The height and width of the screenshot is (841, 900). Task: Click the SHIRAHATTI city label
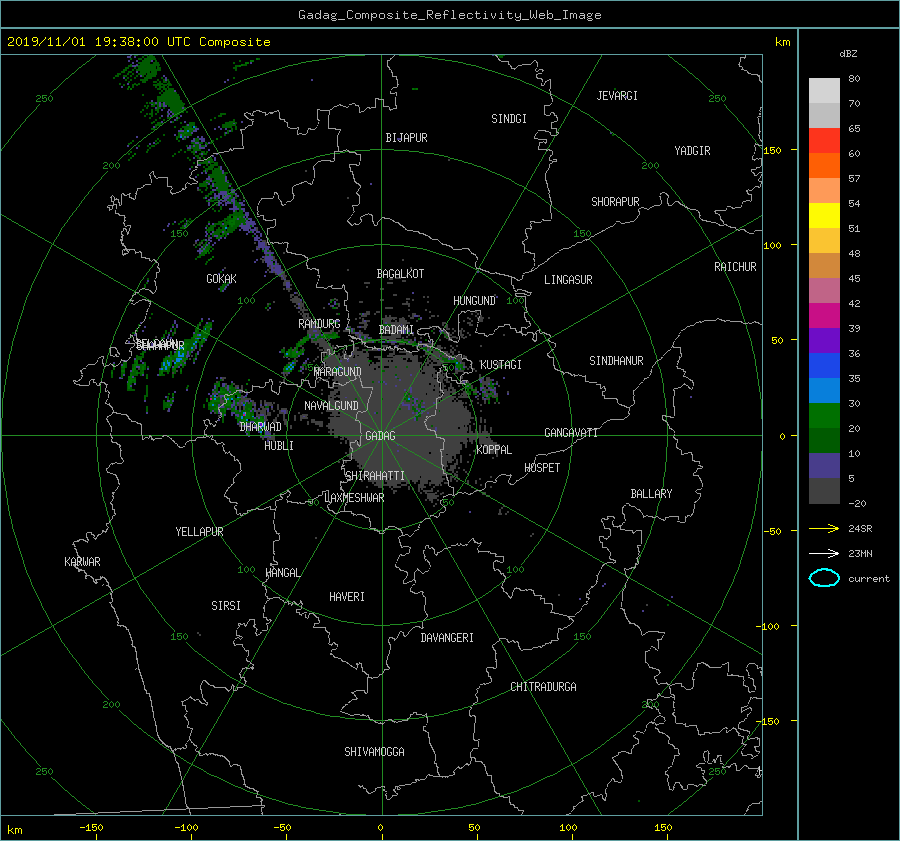click(375, 476)
